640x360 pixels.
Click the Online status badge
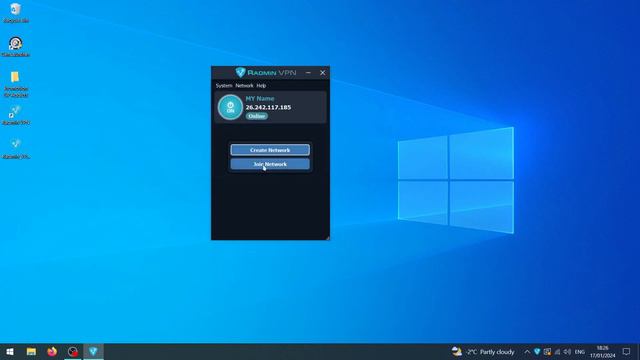click(256, 116)
